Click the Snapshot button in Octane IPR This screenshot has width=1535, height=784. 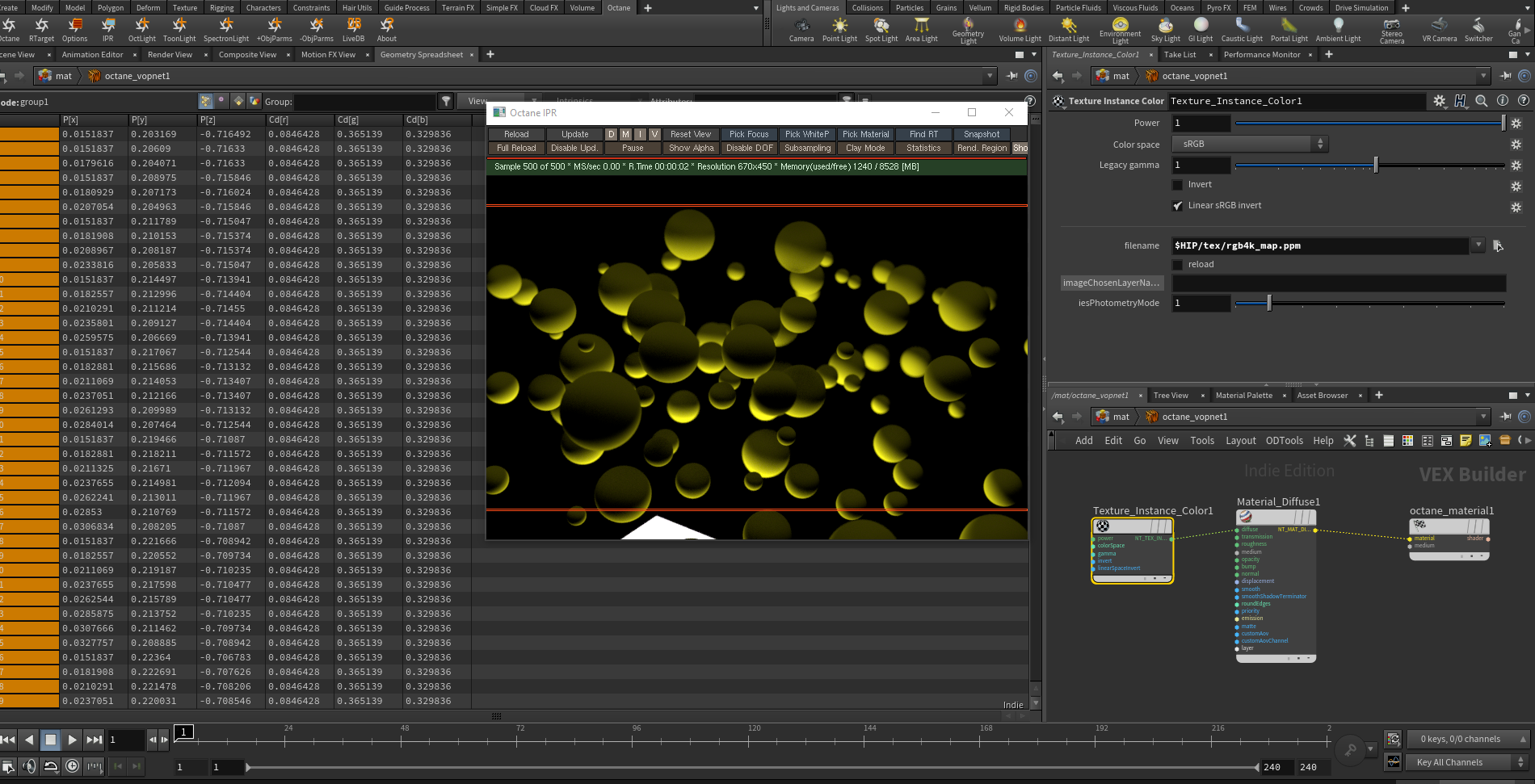[x=982, y=134]
